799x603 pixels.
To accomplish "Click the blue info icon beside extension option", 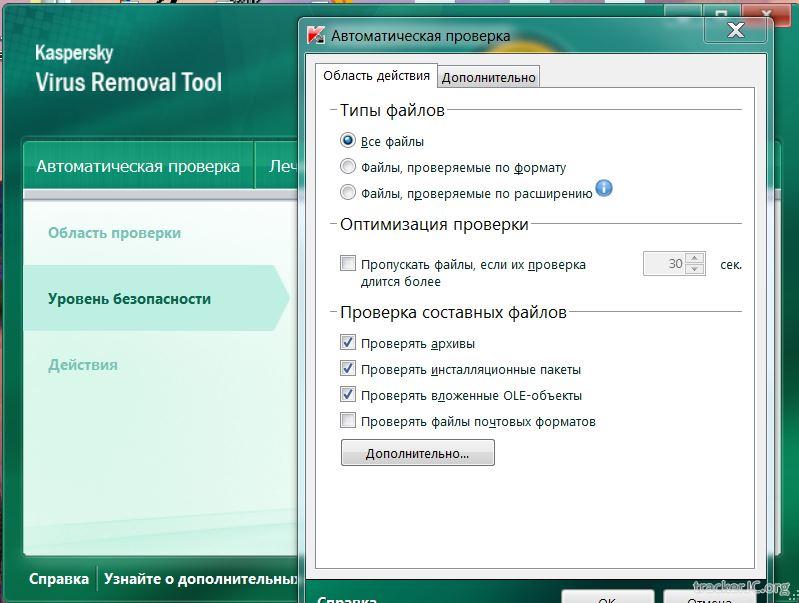I will [x=604, y=188].
